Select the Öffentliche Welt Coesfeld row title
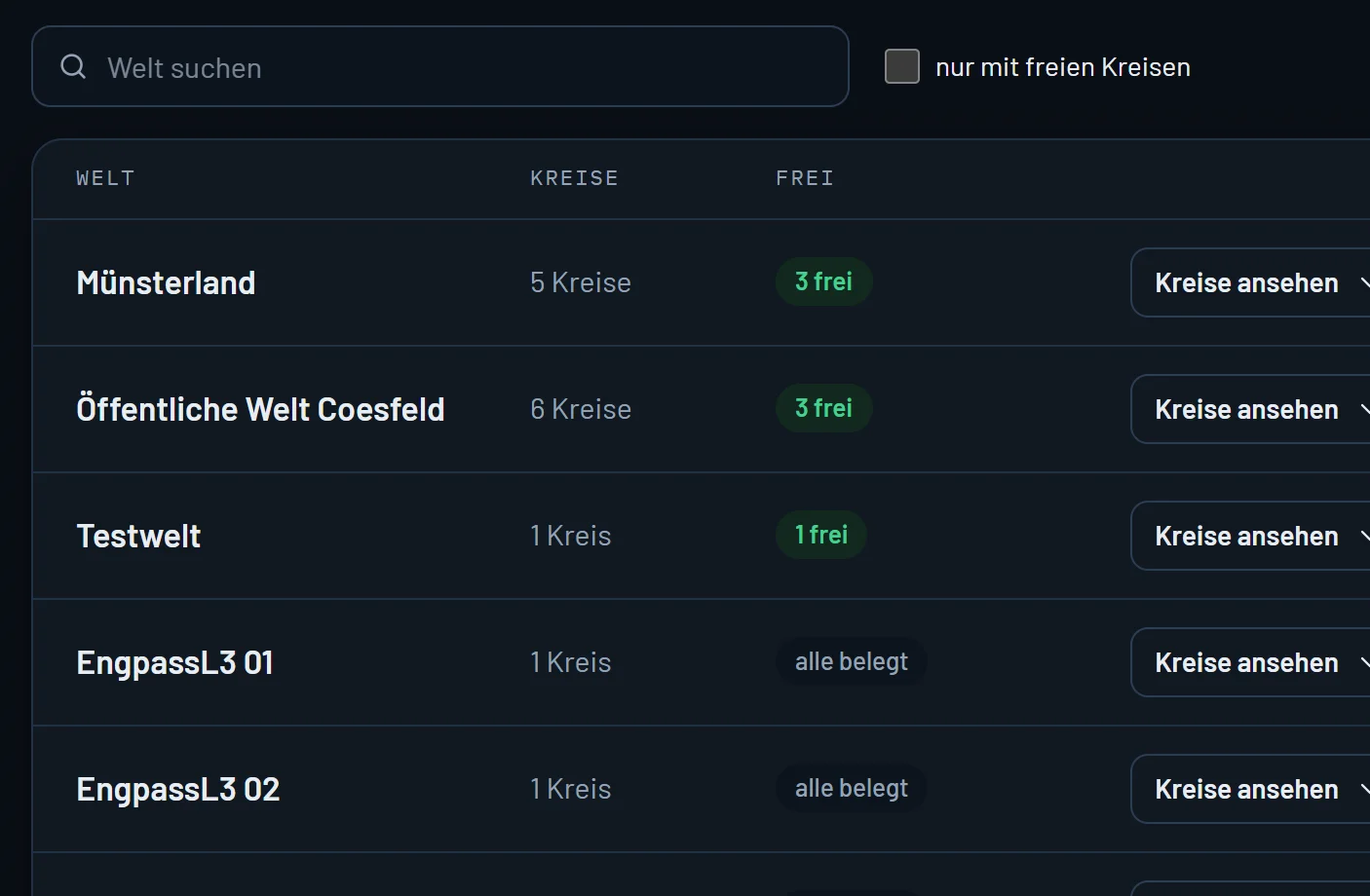 [260, 409]
